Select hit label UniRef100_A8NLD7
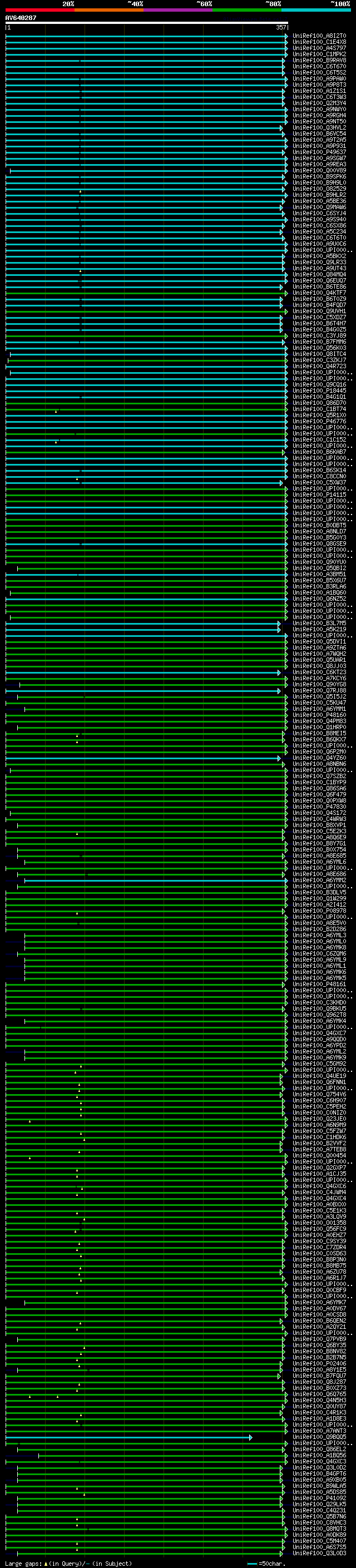Image resolution: width=356 pixels, height=1568 pixels. click(319, 531)
